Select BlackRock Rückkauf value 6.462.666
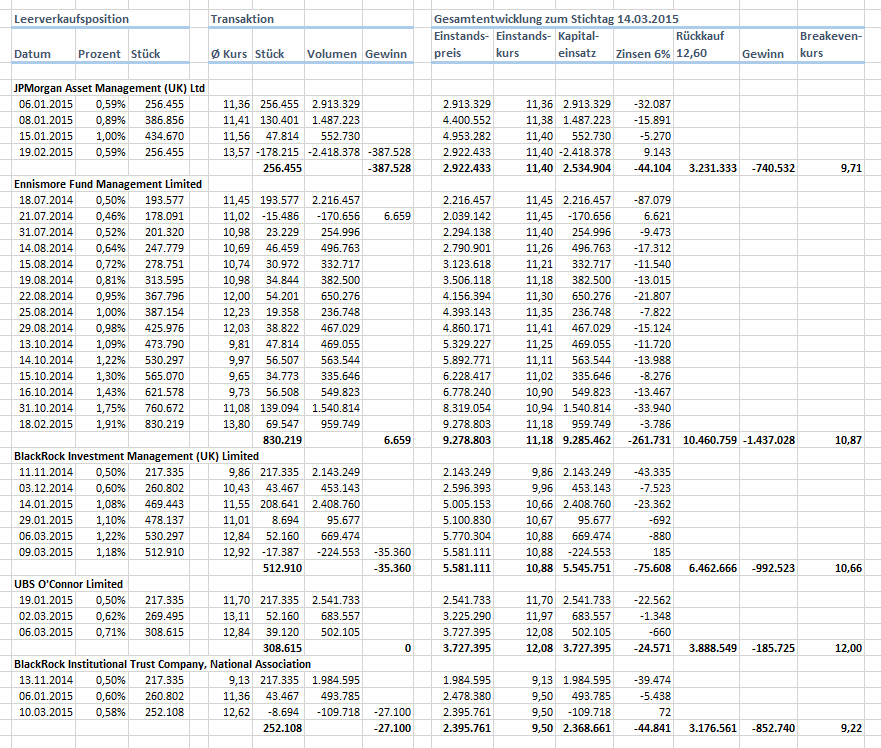881x748 pixels. point(712,568)
